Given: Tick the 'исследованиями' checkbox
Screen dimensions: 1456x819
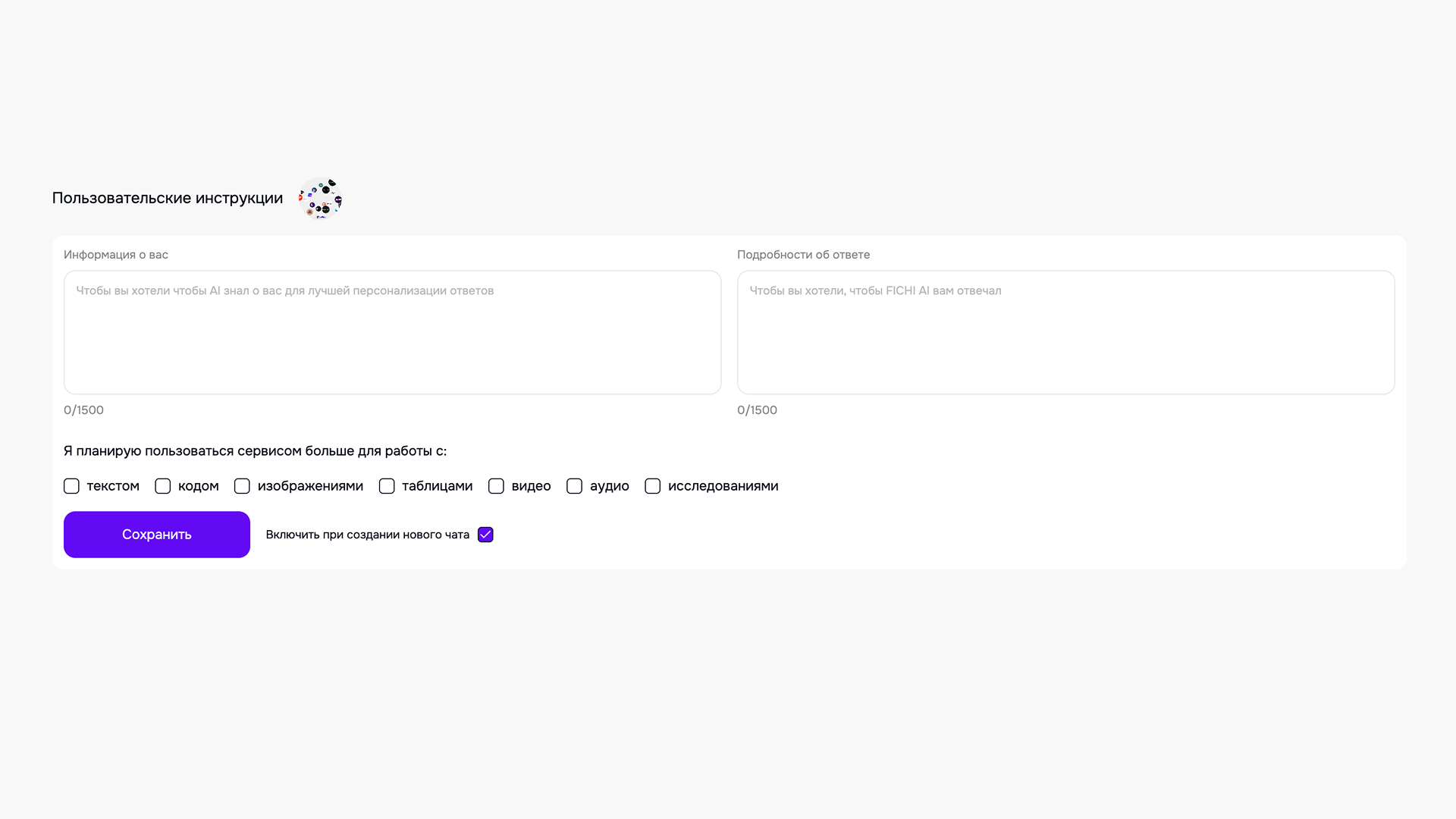Looking at the screenshot, I should [x=652, y=486].
